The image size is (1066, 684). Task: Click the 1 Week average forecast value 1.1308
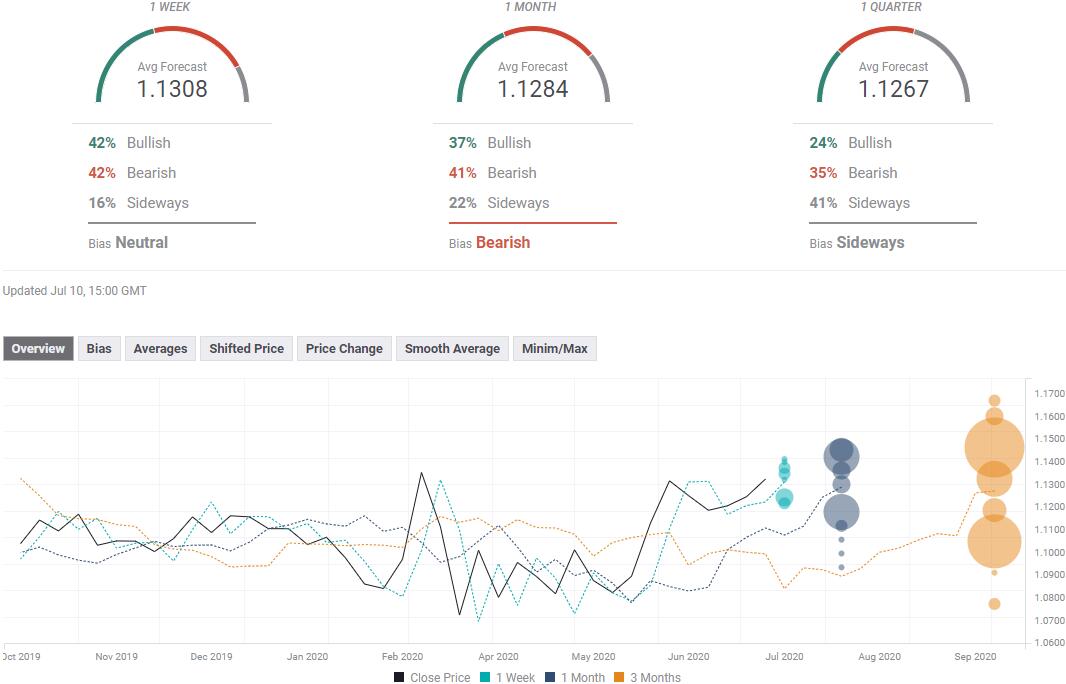[172, 89]
